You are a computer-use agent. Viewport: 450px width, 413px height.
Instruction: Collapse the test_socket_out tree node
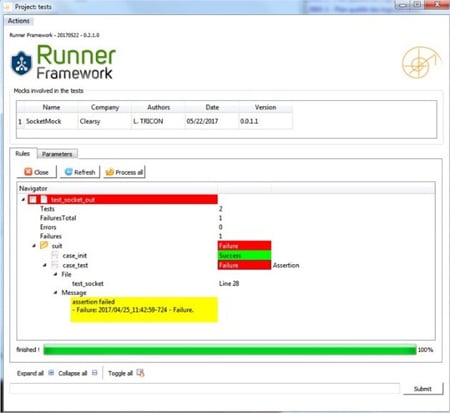(x=23, y=199)
